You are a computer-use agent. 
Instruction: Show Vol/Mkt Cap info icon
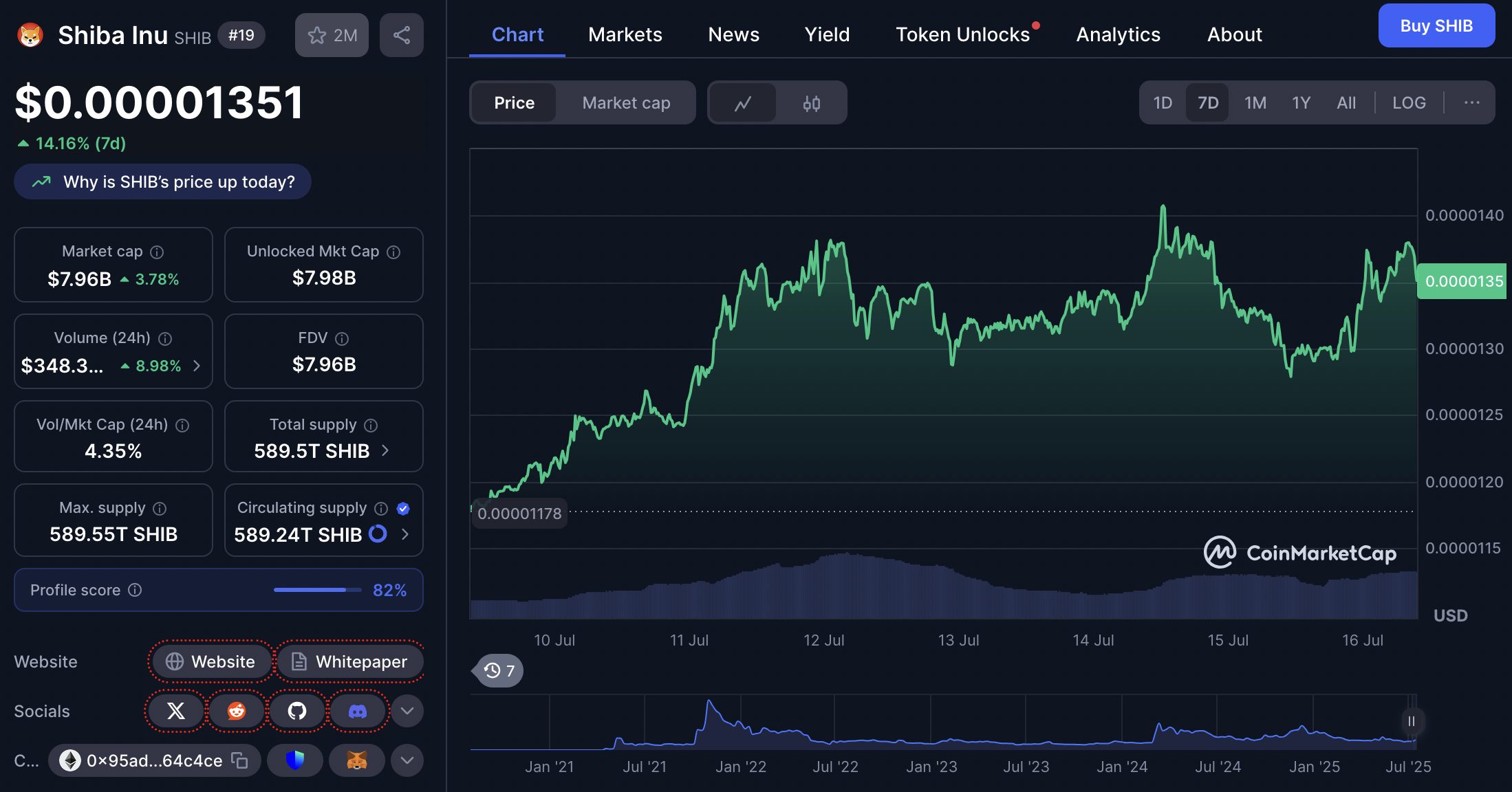point(182,426)
